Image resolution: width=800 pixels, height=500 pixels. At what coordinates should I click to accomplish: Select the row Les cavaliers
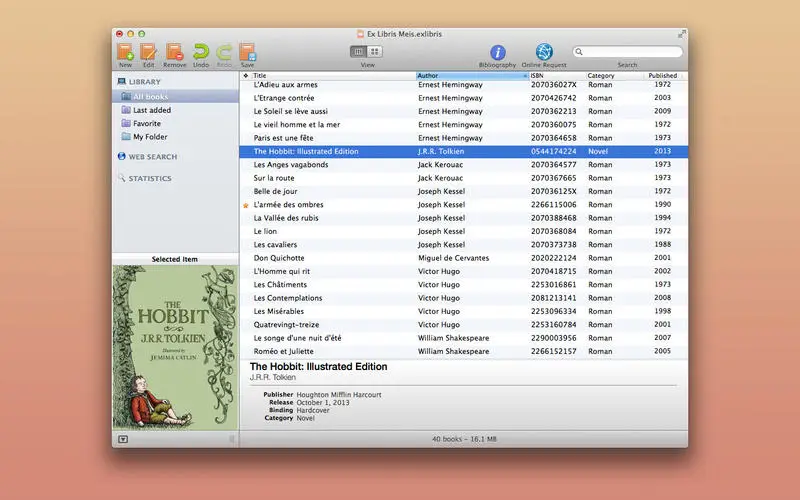coord(463,244)
